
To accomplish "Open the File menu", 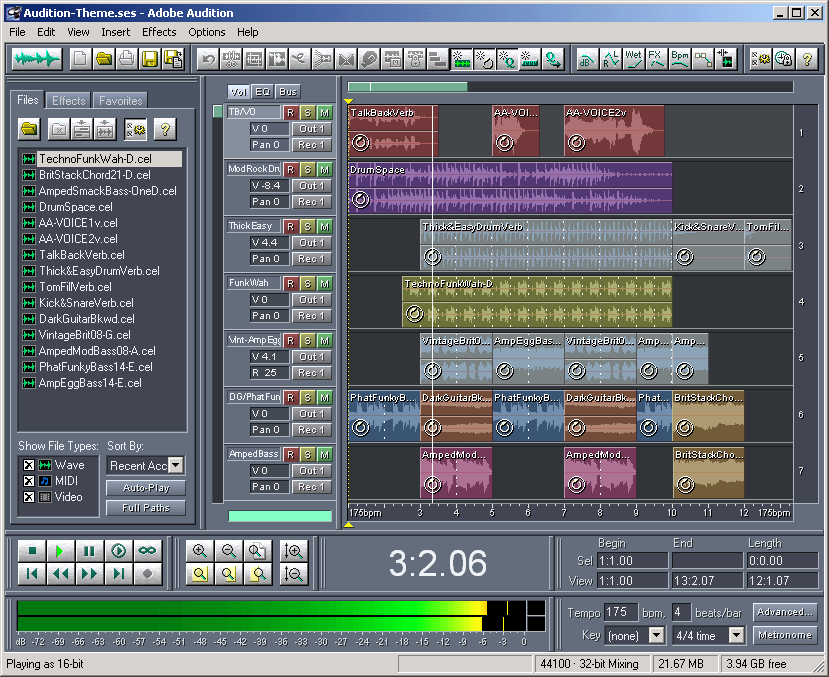I will [17, 32].
